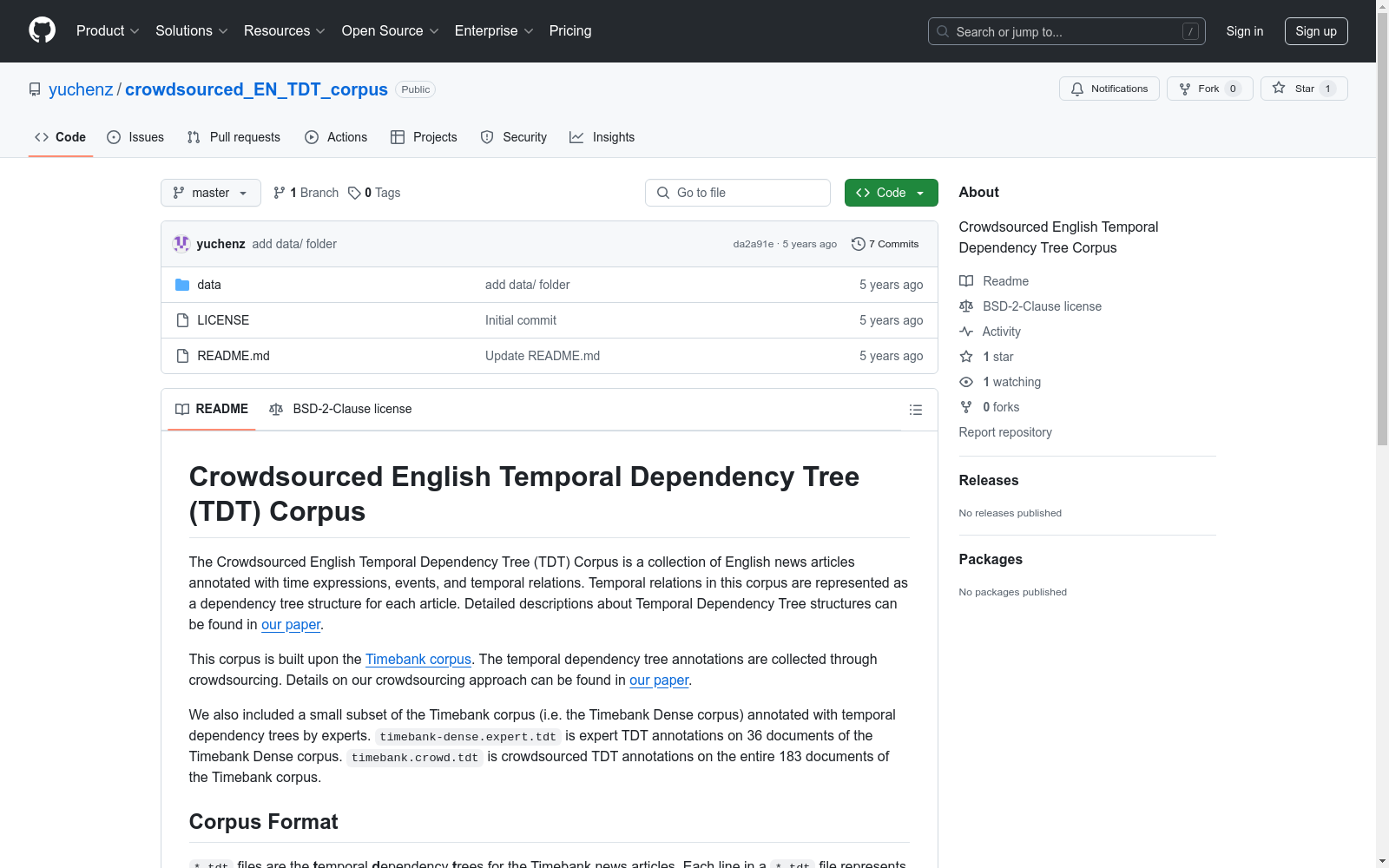Open the master branch selector
The height and width of the screenshot is (868, 1389).
pyautogui.click(x=211, y=193)
